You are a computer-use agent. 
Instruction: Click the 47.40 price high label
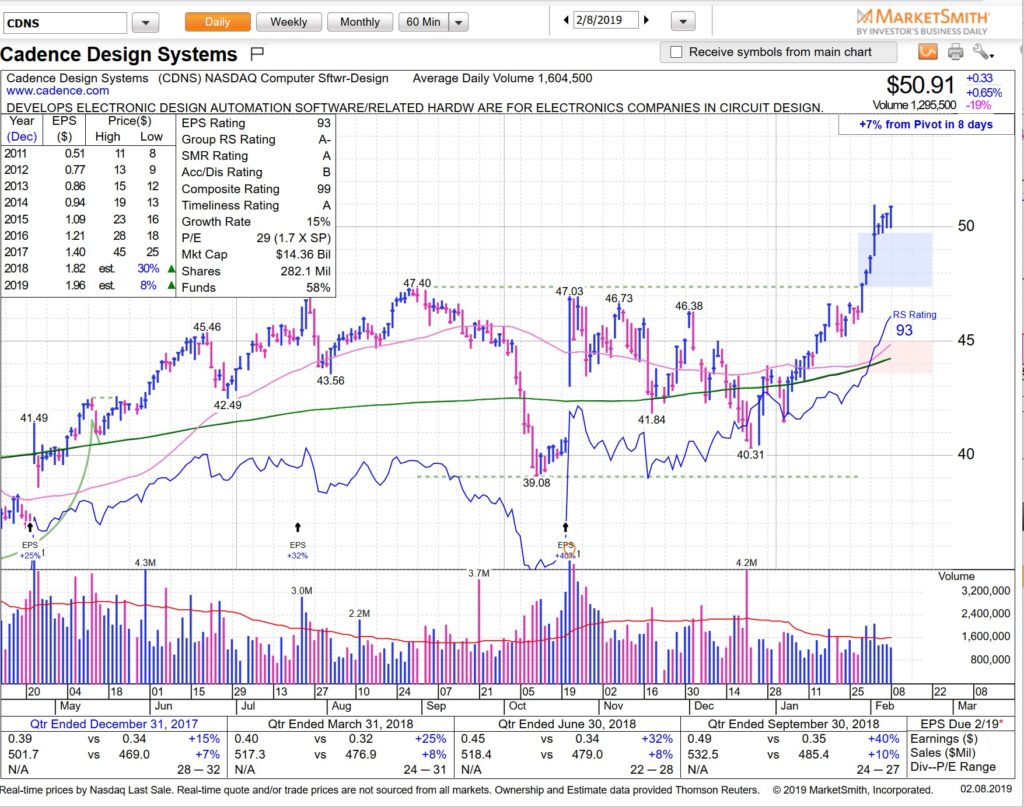pyautogui.click(x=417, y=283)
